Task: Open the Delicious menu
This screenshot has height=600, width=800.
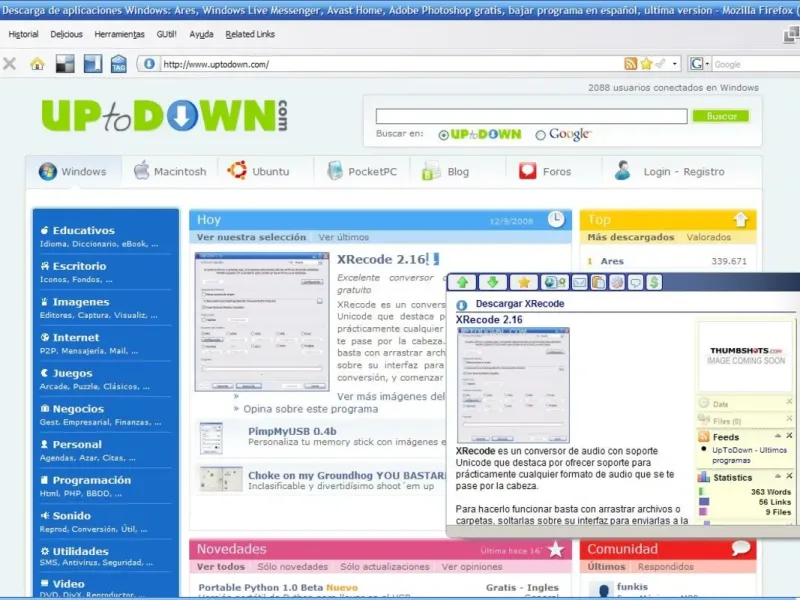Action: point(66,34)
